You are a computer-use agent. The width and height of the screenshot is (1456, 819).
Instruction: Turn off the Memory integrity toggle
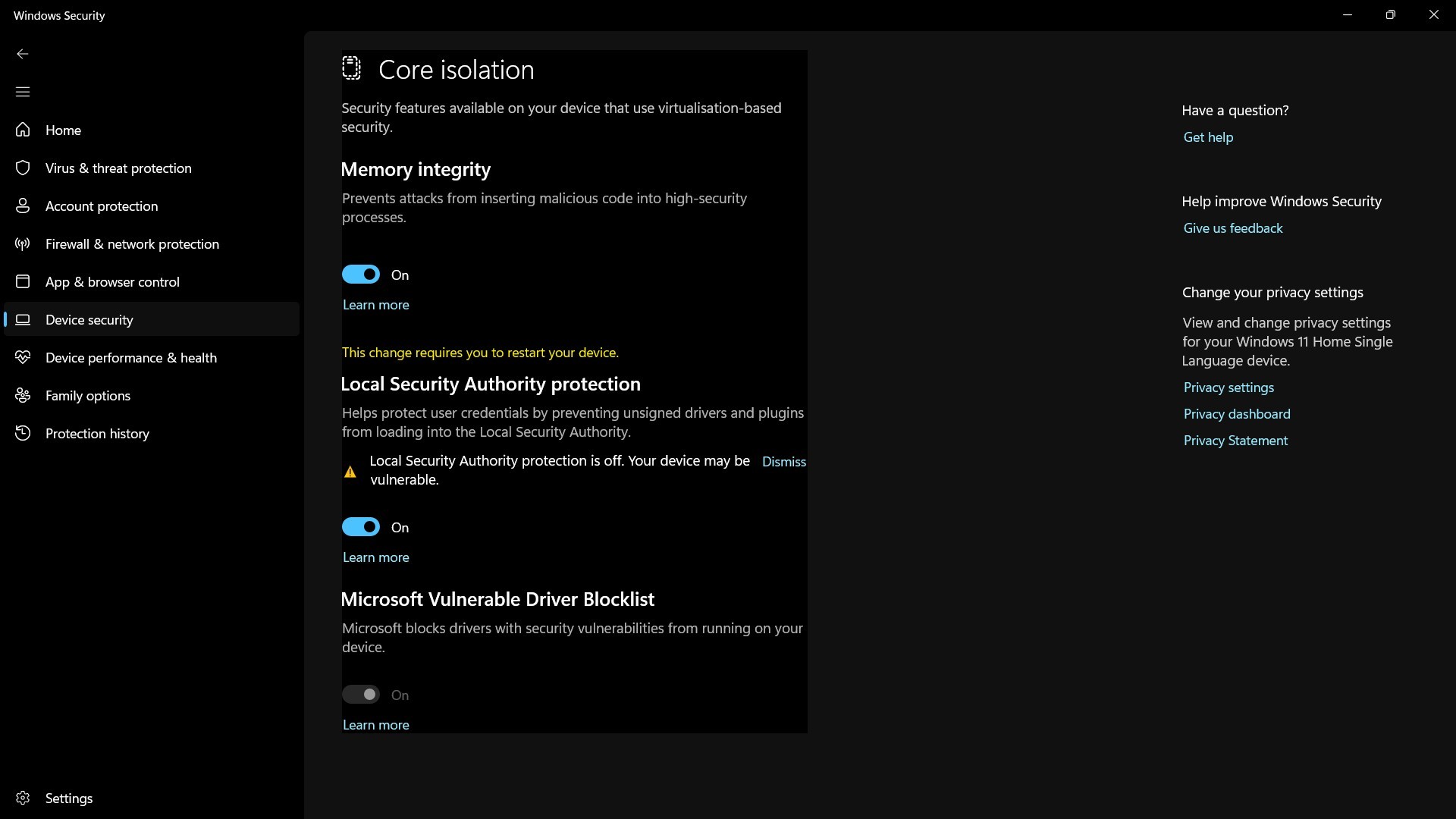pos(361,275)
